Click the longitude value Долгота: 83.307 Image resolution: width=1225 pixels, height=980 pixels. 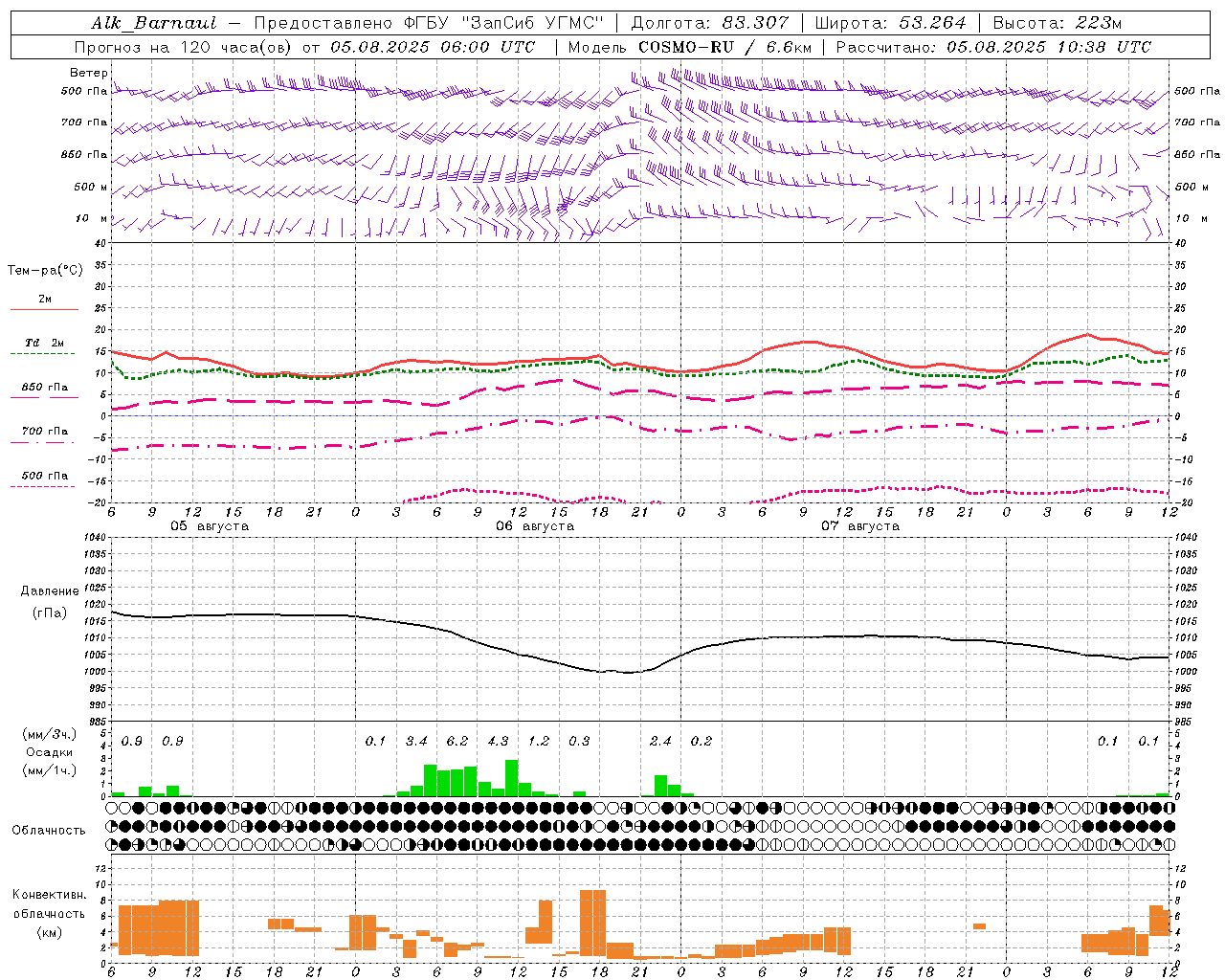pyautogui.click(x=710, y=23)
